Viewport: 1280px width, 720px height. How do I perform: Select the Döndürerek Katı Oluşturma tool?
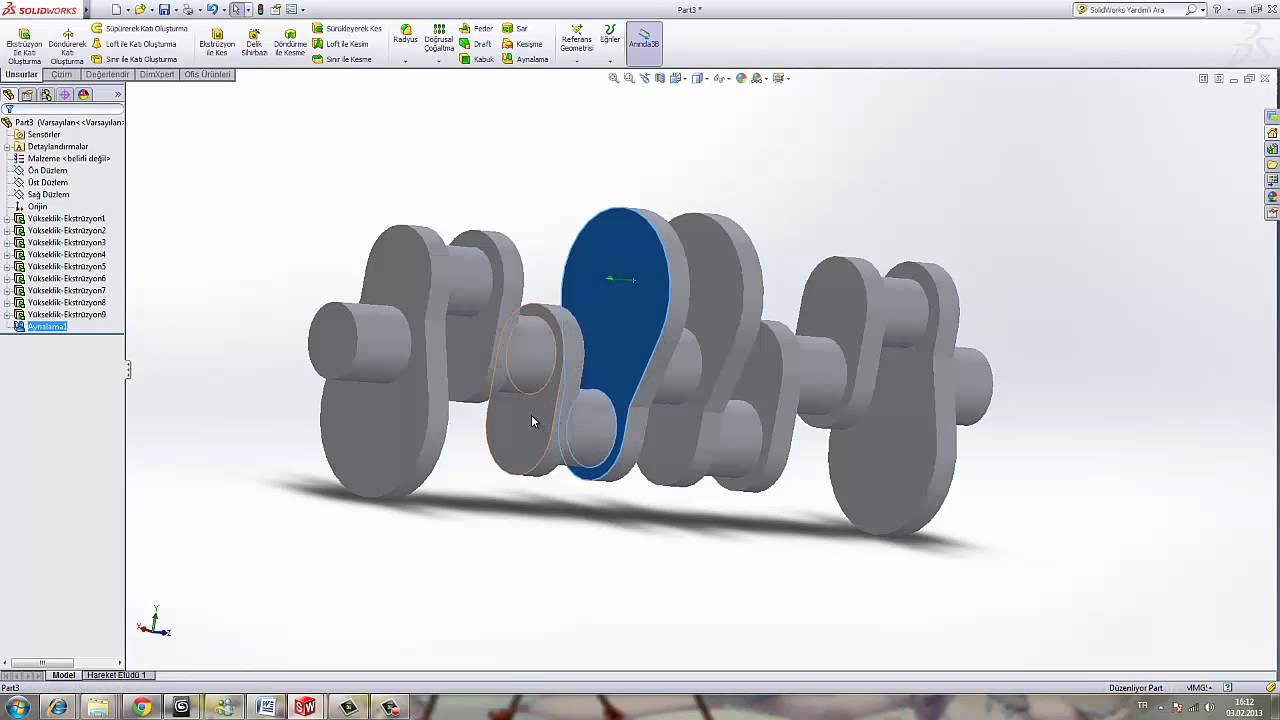click(68, 46)
